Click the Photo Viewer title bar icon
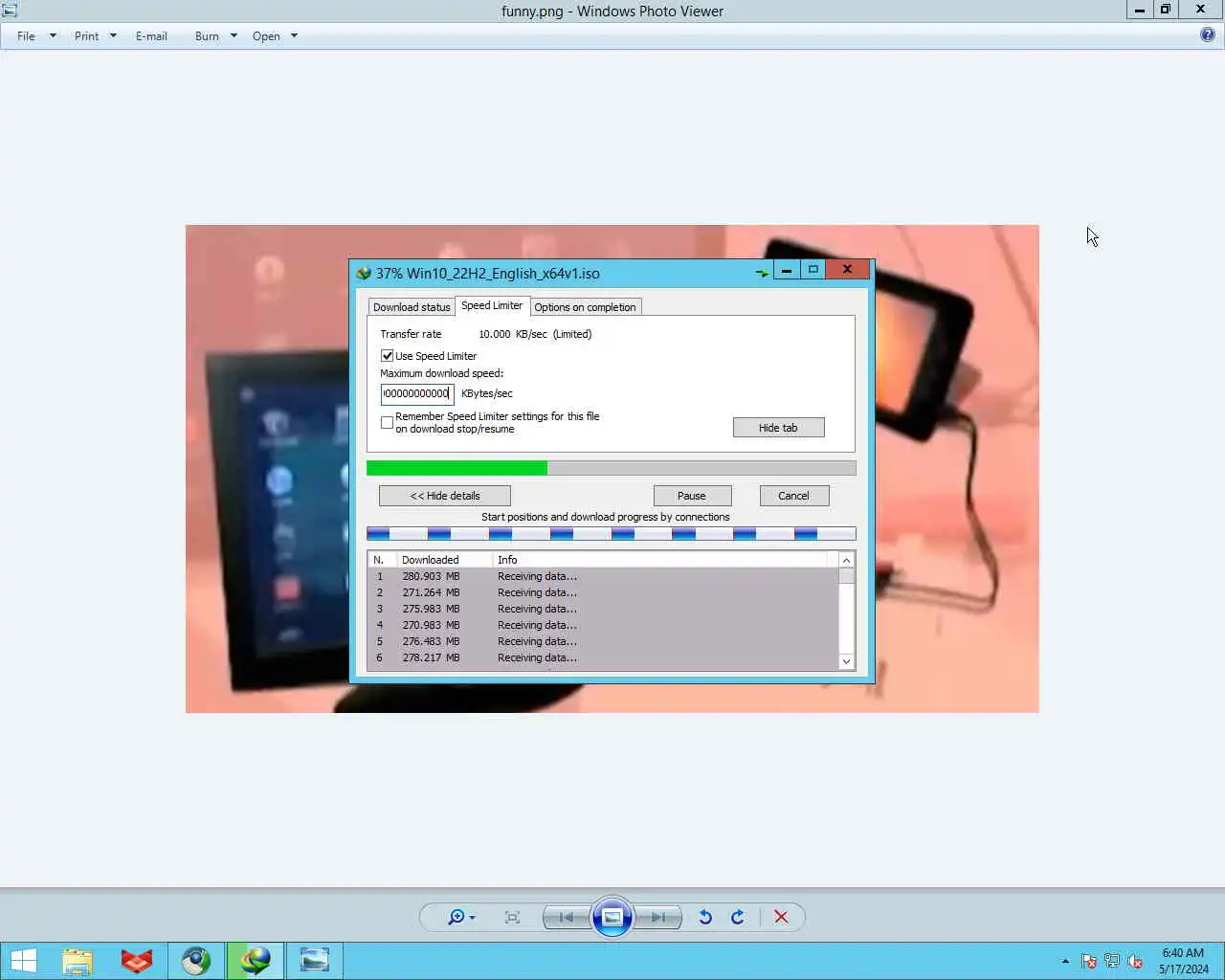 [10, 11]
